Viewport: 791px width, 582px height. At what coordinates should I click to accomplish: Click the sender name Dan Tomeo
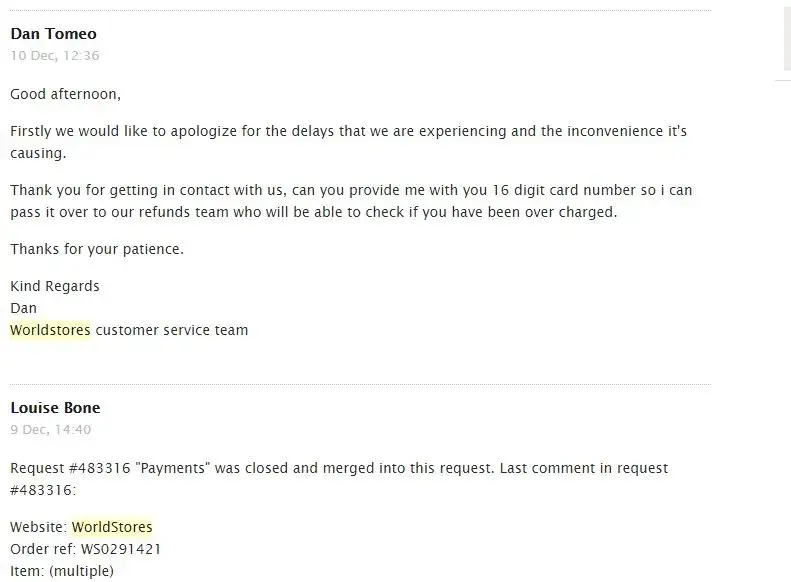pyautogui.click(x=53, y=34)
